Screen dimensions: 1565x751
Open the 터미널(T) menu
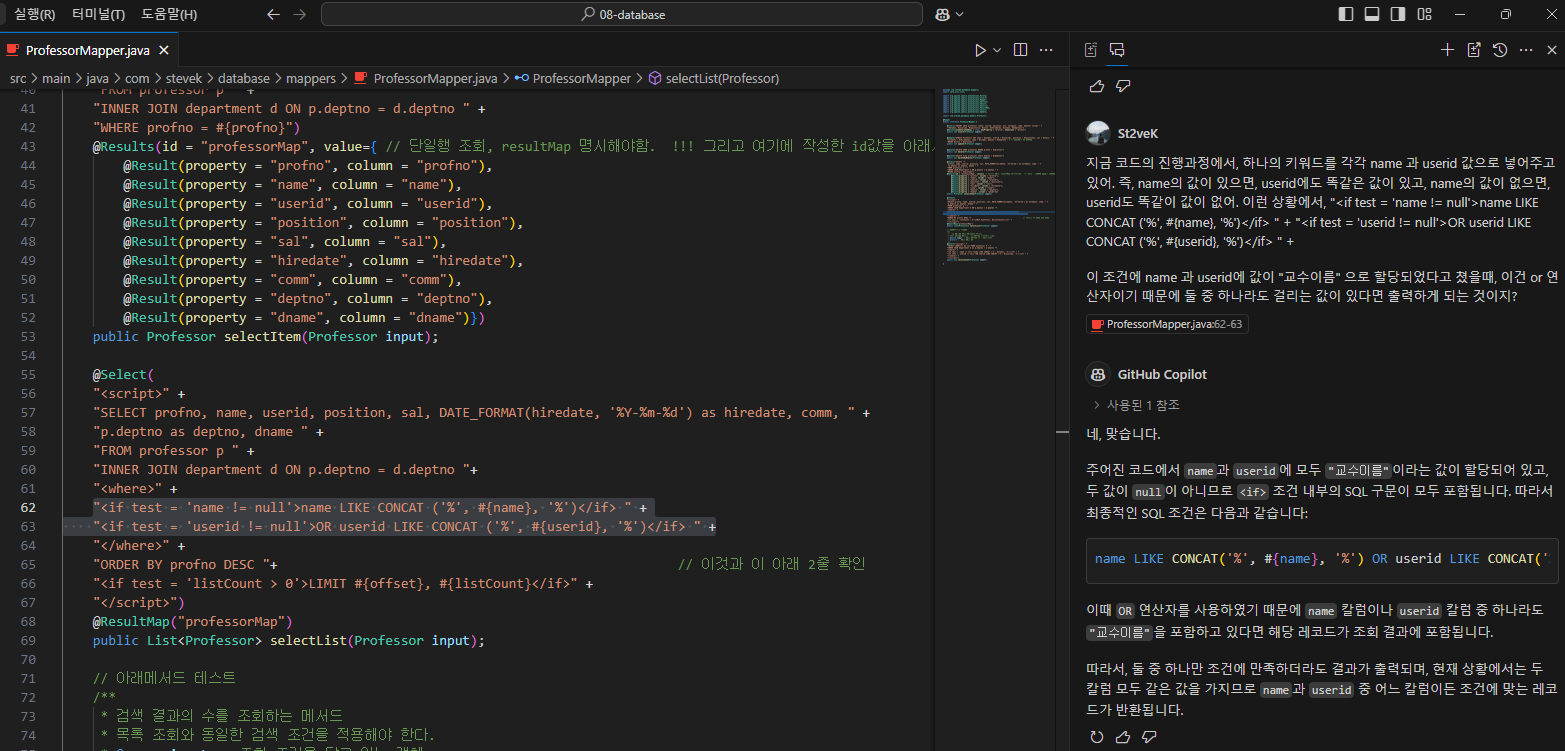[x=98, y=14]
